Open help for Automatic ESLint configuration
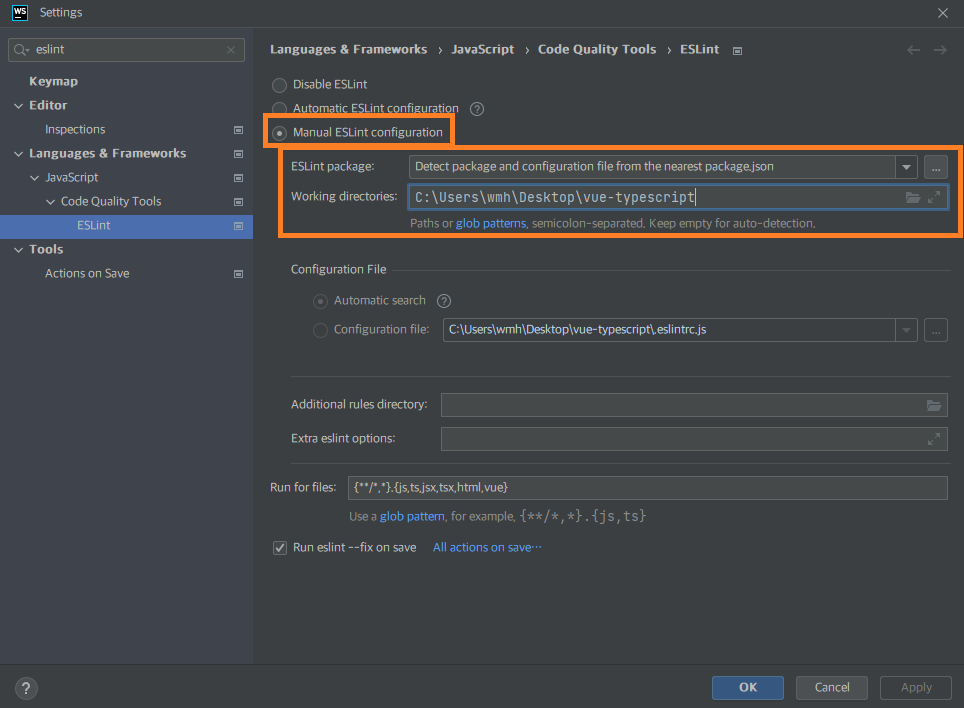964x708 pixels. [477, 109]
